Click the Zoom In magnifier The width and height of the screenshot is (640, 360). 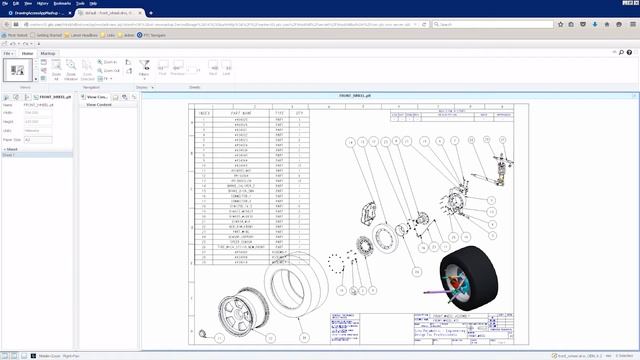100,62
